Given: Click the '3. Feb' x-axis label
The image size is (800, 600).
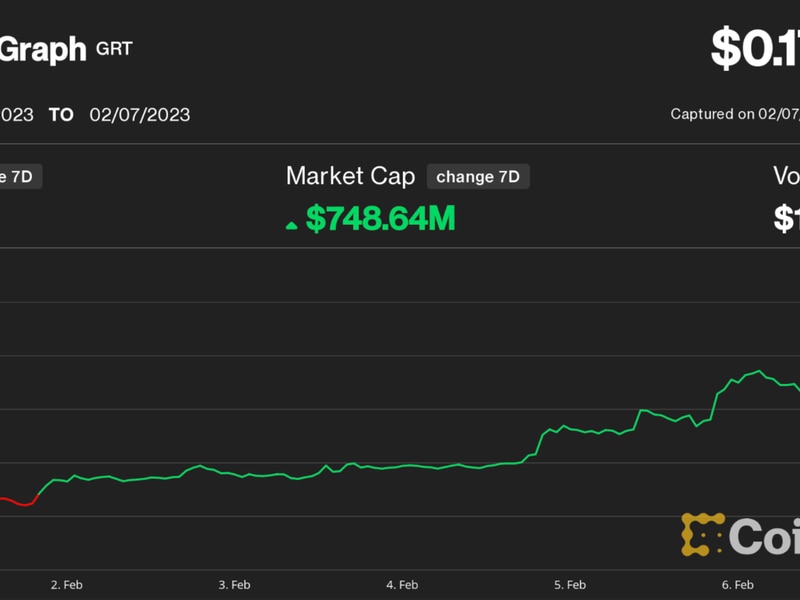Looking at the screenshot, I should (x=234, y=584).
